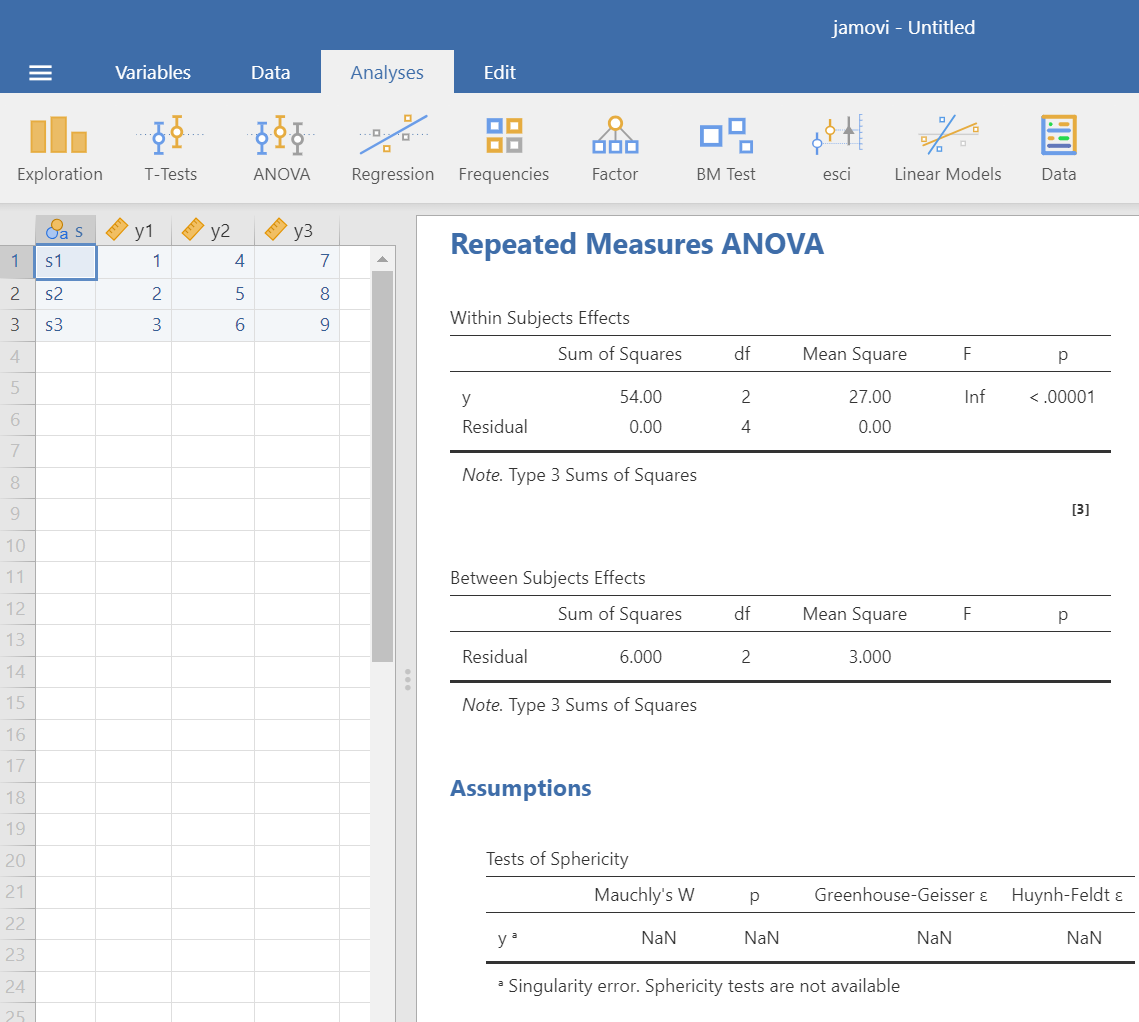This screenshot has height=1022, width=1139.
Task: Open the hamburger main menu
Action: tap(41, 73)
